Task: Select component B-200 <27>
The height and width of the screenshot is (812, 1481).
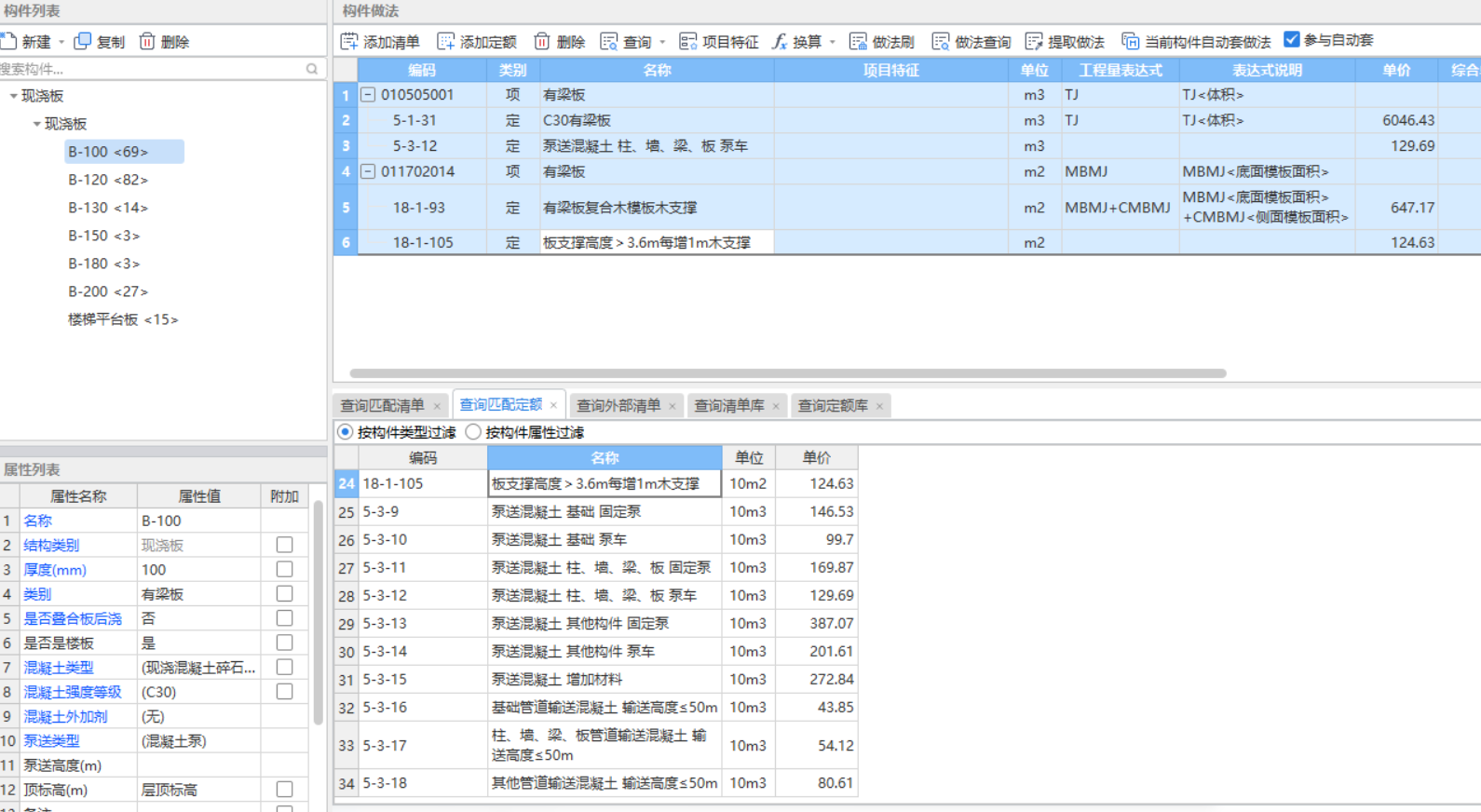Action: pos(108,291)
